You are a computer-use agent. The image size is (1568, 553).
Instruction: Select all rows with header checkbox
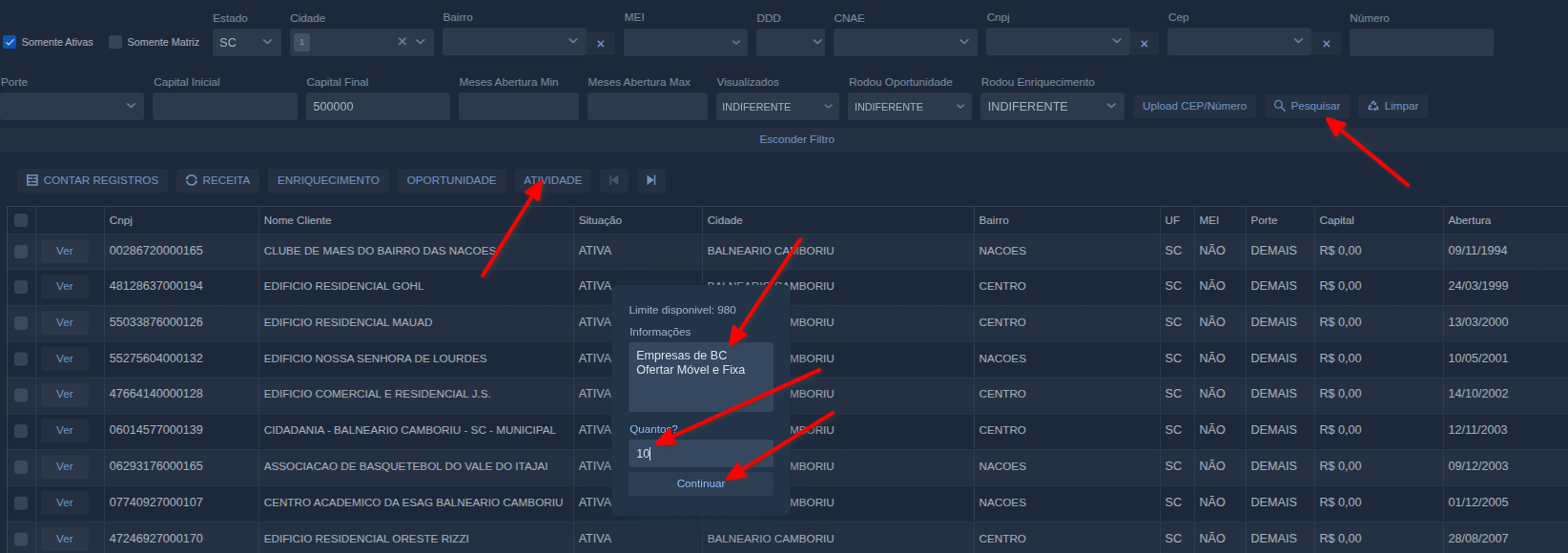[21, 220]
